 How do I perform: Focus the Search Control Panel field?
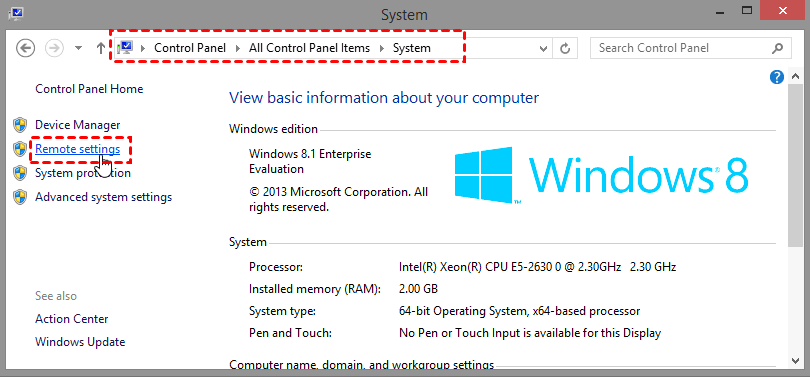click(x=681, y=49)
